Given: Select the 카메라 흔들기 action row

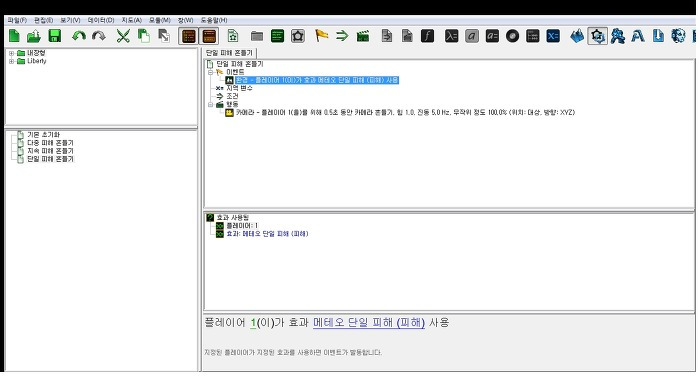Looking at the screenshot, I should coord(405,113).
